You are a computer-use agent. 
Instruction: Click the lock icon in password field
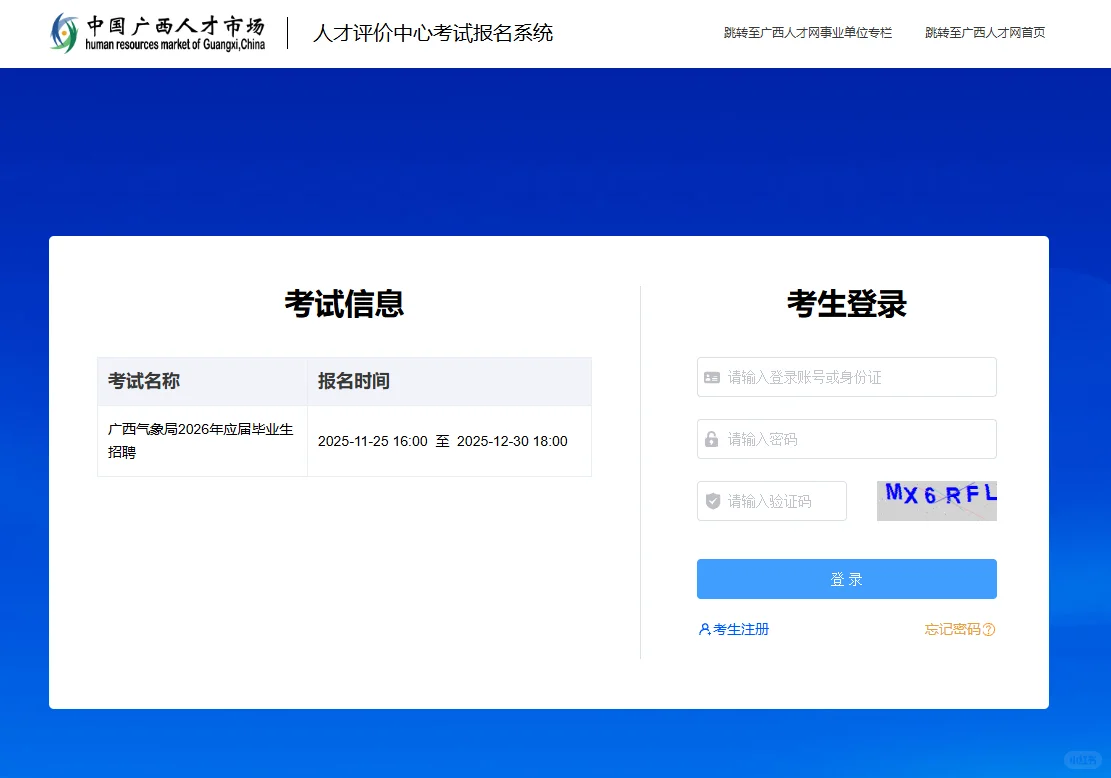[x=713, y=439]
